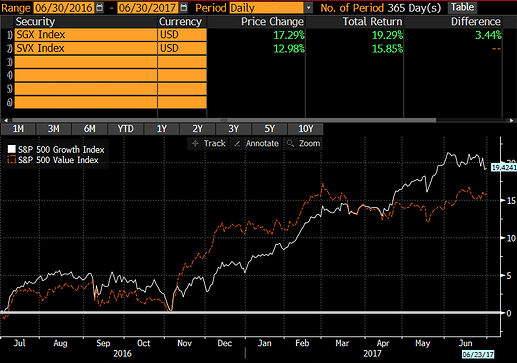Viewport: 517px width, 363px height.
Task: Click empty security cell in row 3
Action: (85, 62)
